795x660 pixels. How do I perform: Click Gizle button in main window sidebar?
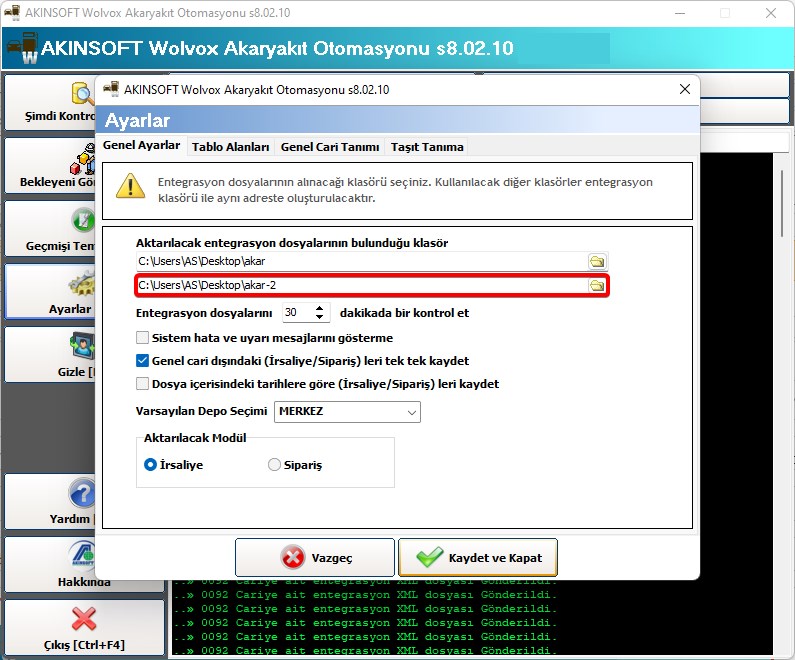tap(50, 354)
